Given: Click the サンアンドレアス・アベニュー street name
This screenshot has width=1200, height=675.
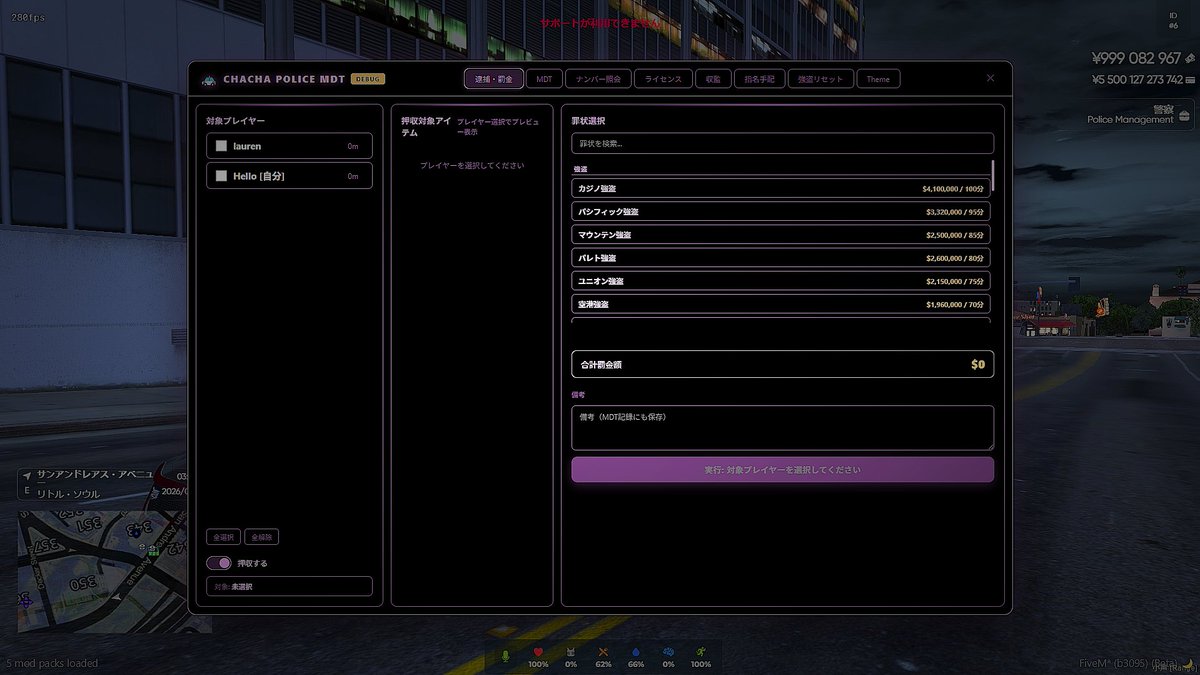Looking at the screenshot, I should coord(96,474).
